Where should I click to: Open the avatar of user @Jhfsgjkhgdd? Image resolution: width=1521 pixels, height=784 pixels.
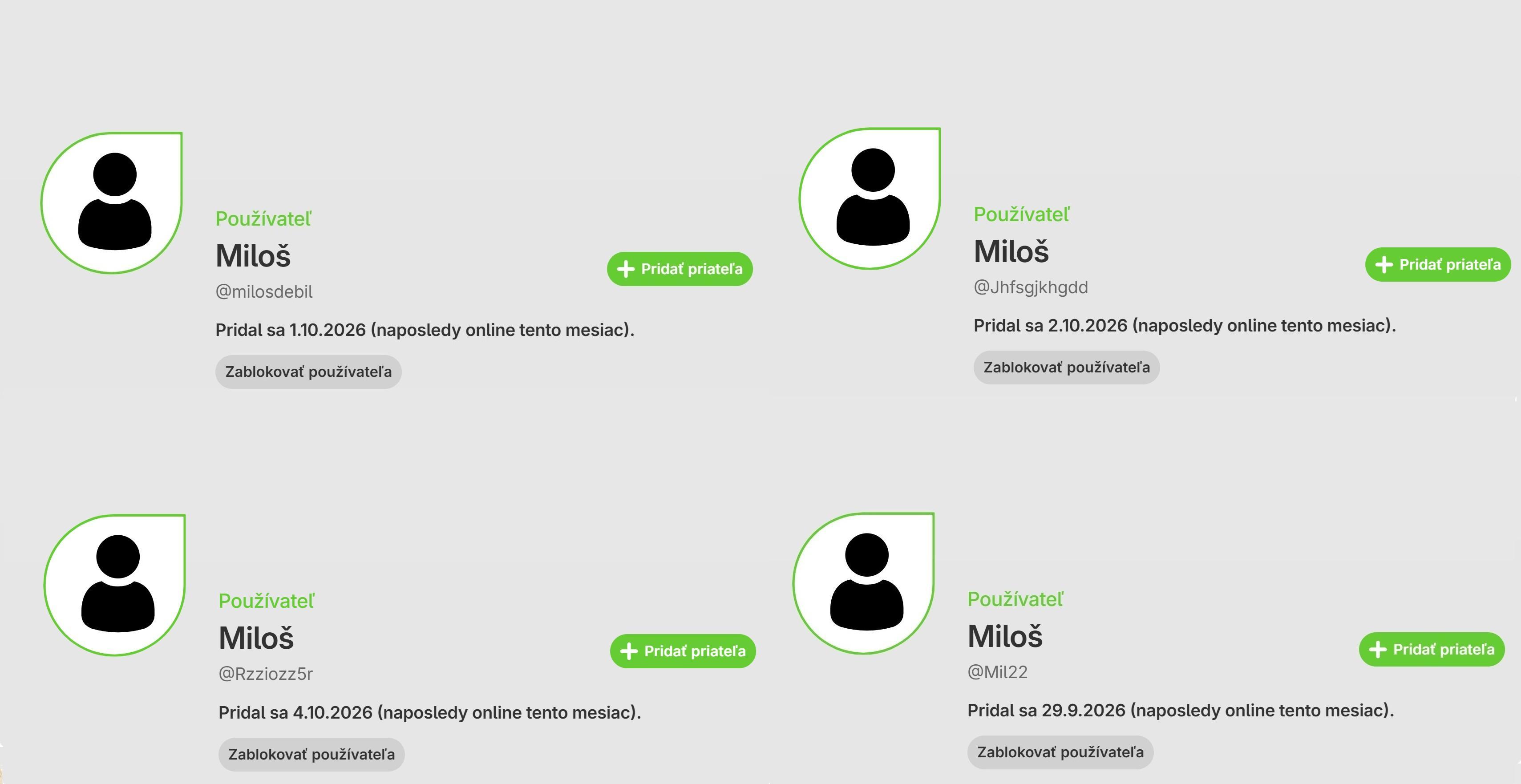click(870, 198)
